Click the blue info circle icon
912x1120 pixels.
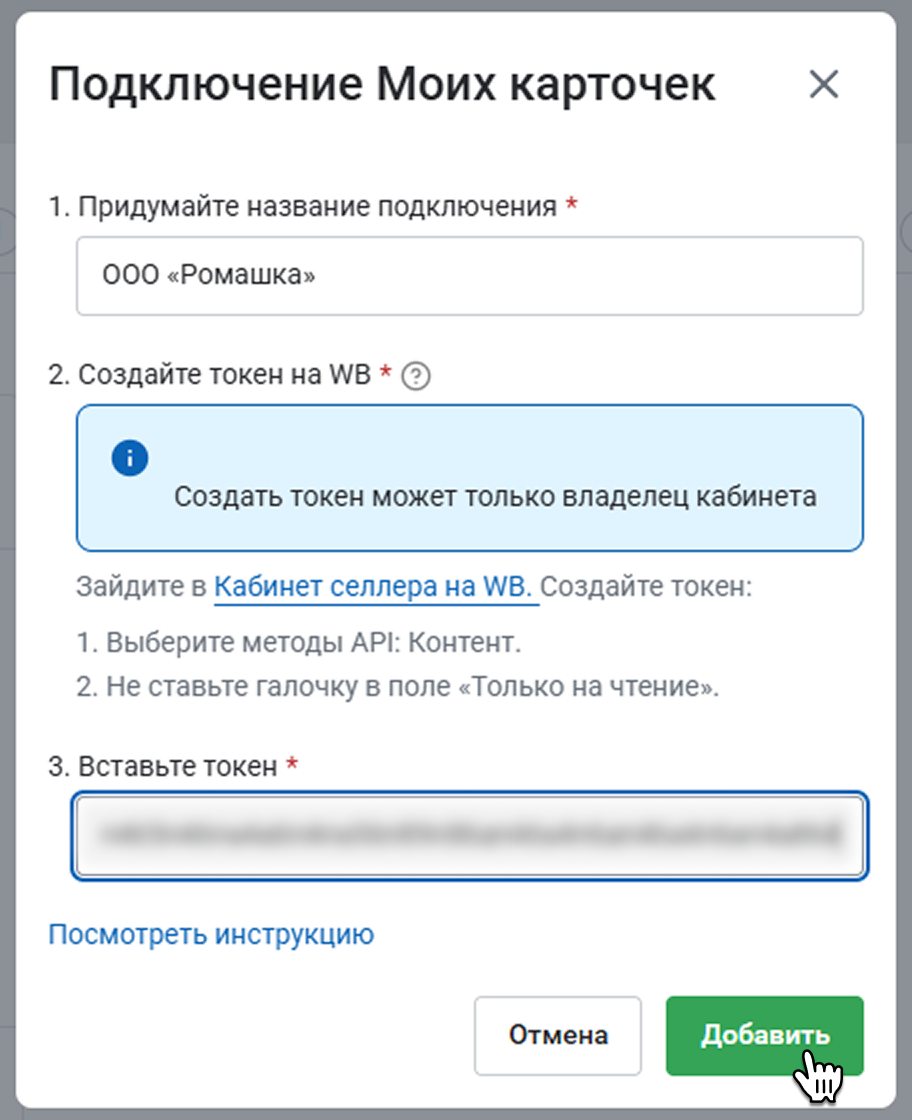click(129, 458)
